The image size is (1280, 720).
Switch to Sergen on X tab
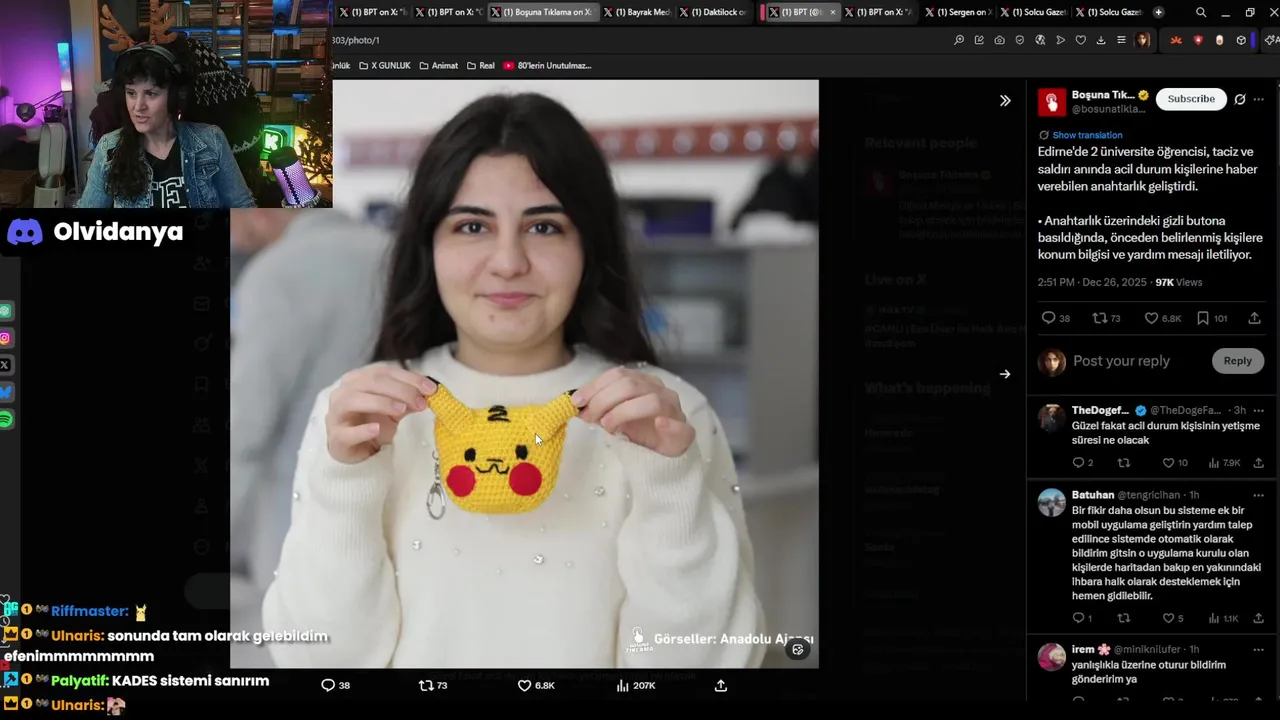coord(958,12)
